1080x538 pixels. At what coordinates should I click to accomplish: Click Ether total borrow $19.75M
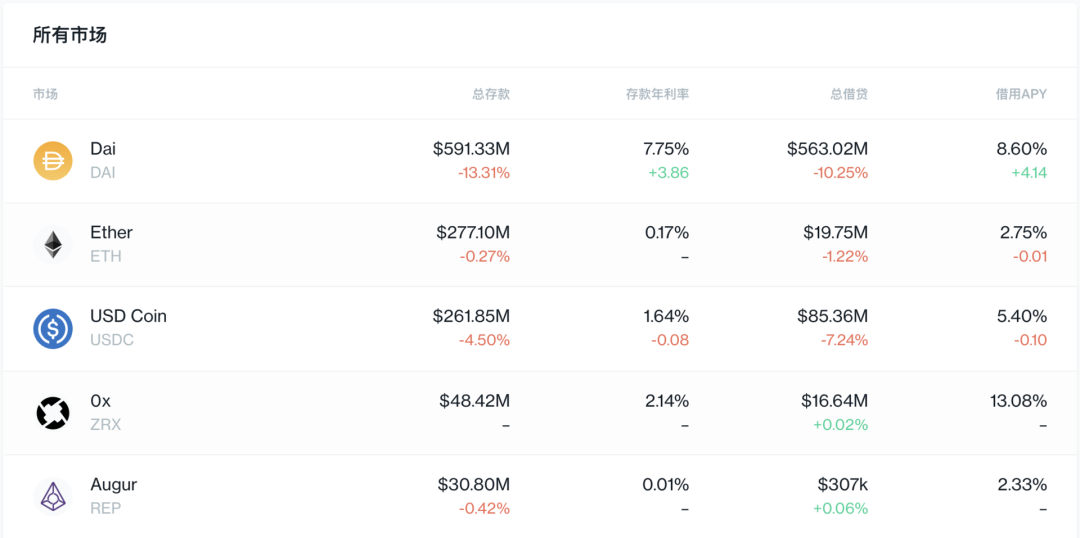tap(835, 232)
